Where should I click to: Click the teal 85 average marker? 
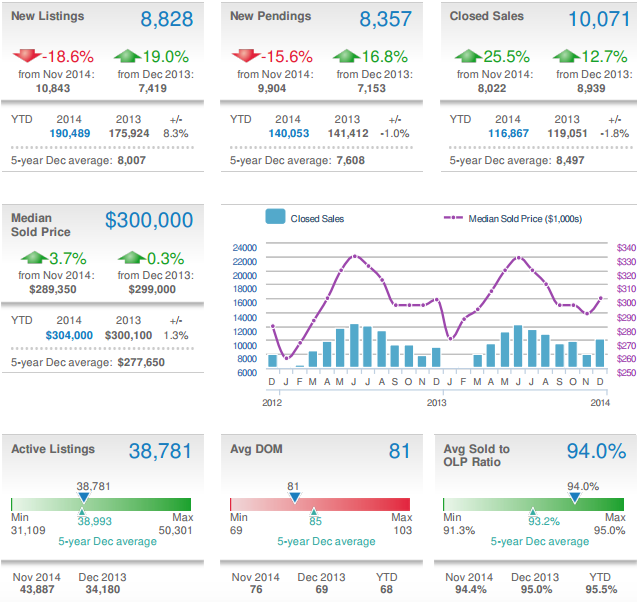314,511
